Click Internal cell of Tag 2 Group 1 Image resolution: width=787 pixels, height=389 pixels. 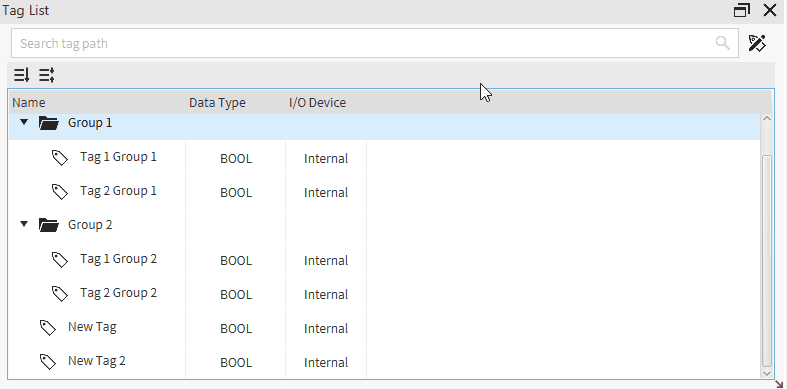326,193
